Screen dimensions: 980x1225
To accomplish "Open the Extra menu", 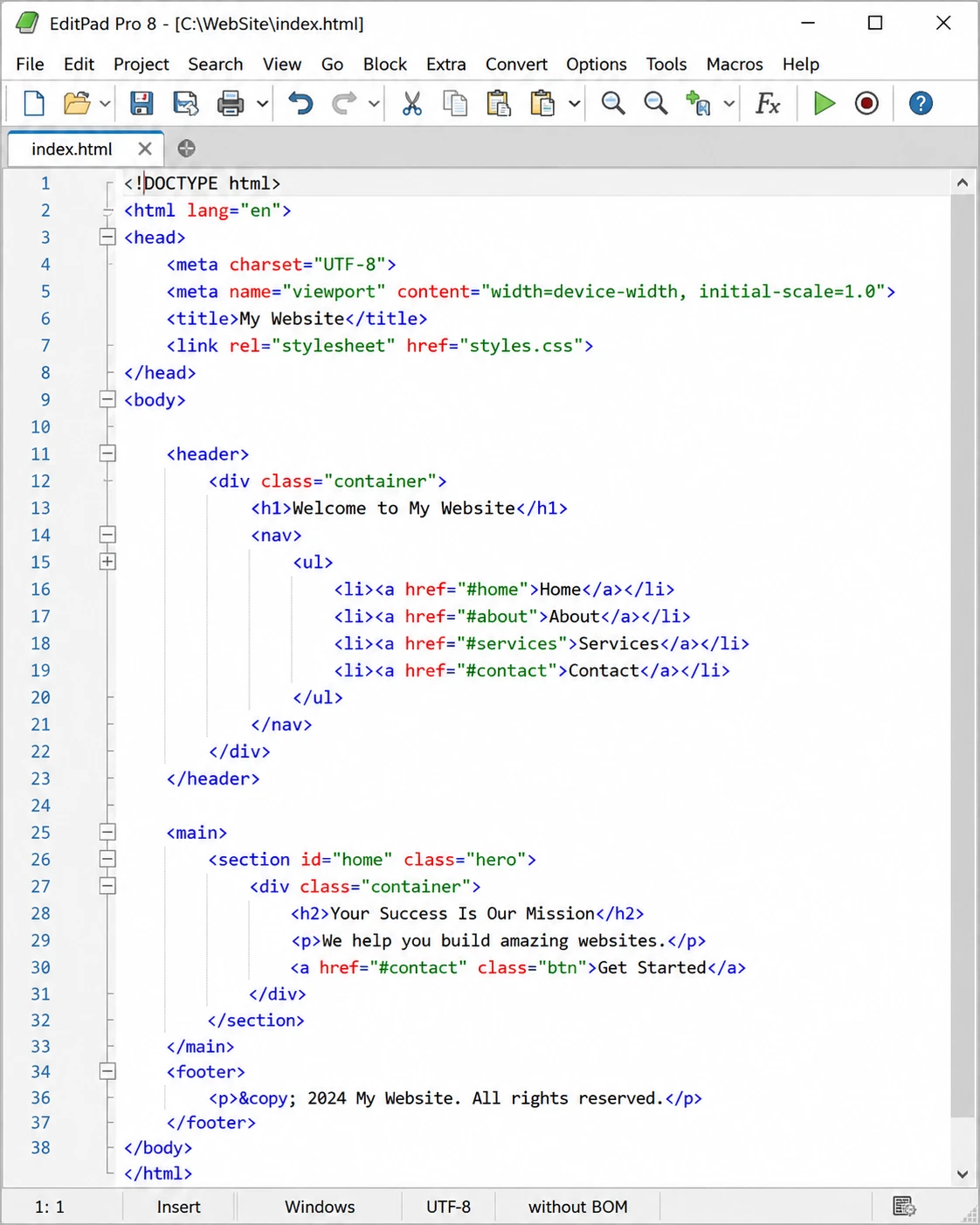I will click(x=445, y=65).
